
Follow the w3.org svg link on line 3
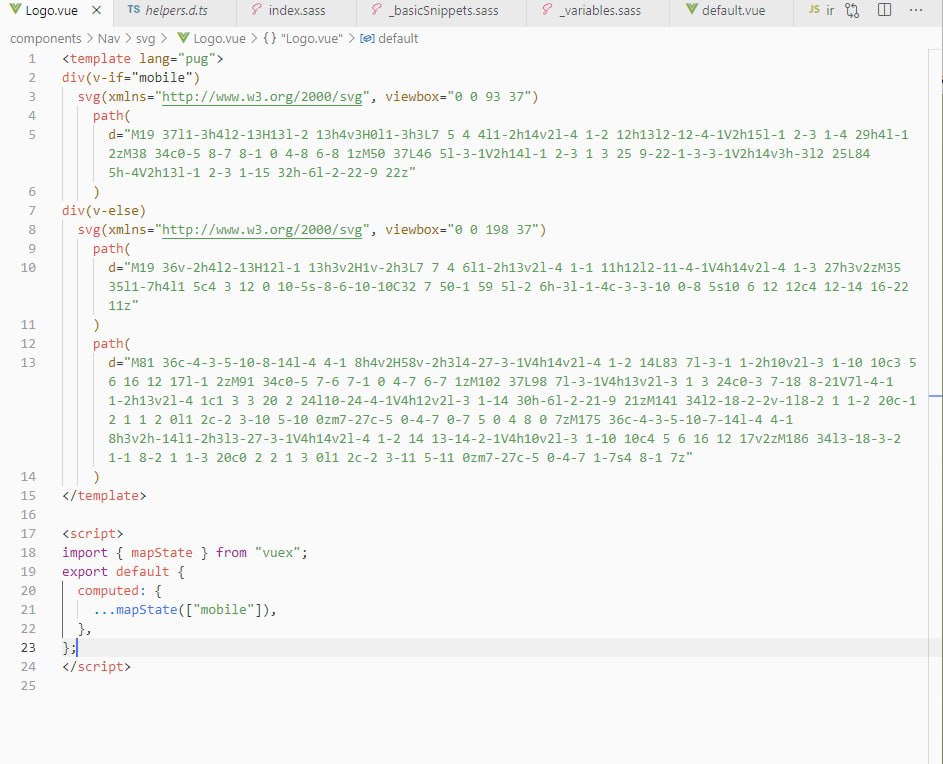click(x=262, y=97)
